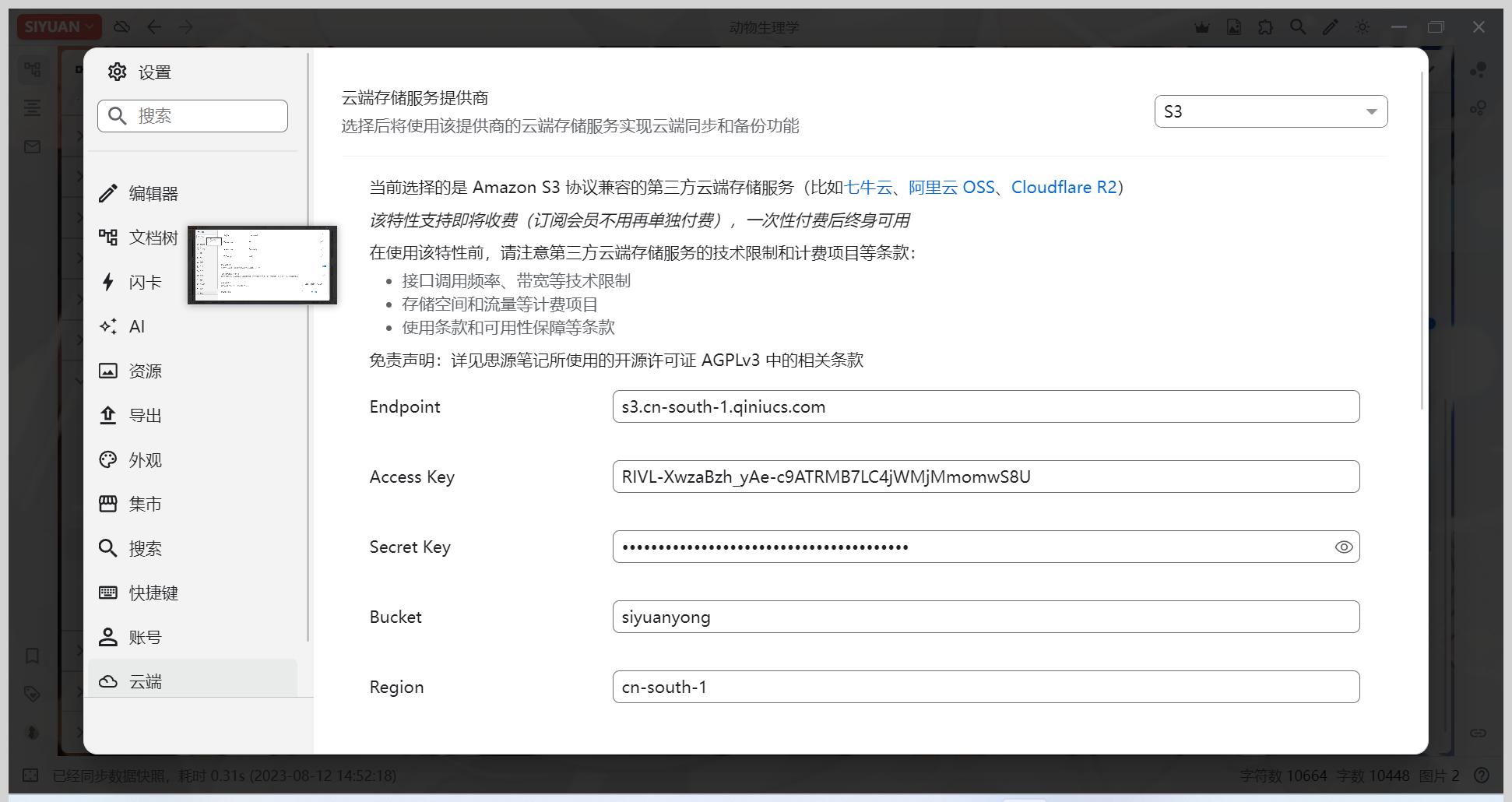The height and width of the screenshot is (802, 1512).
Task: Switch theme with the sun icon
Action: click(x=1363, y=26)
